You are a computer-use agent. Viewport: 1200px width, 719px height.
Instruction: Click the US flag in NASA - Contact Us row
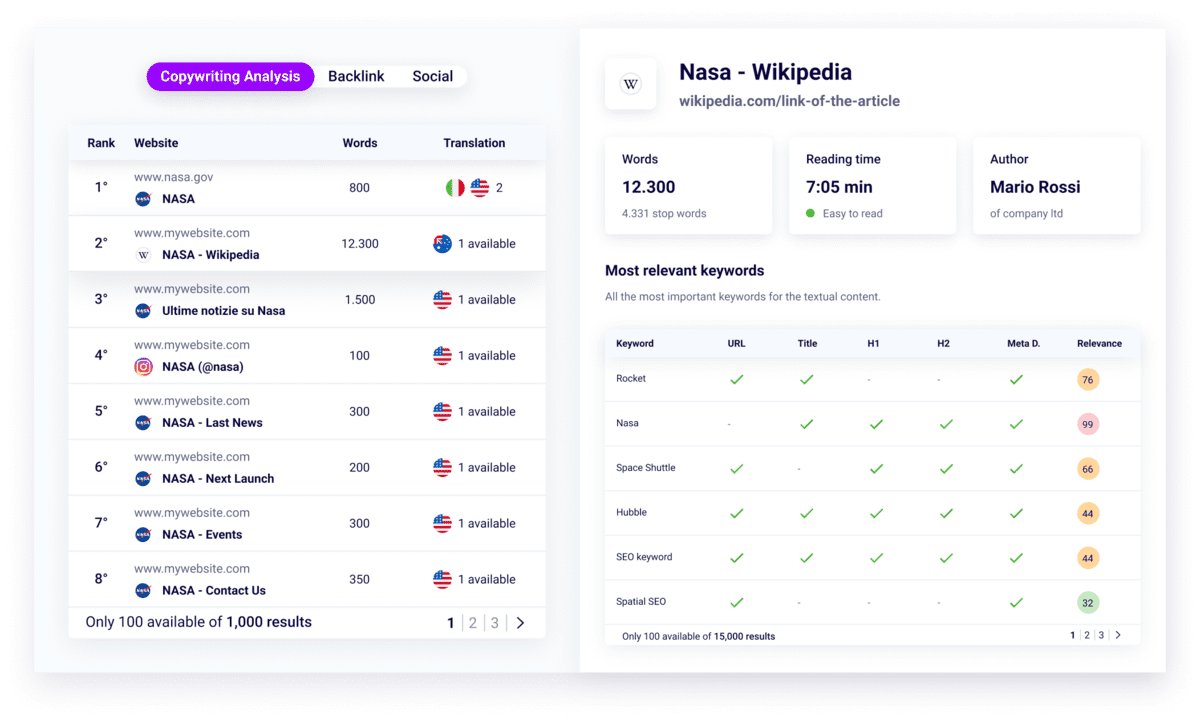tap(442, 579)
